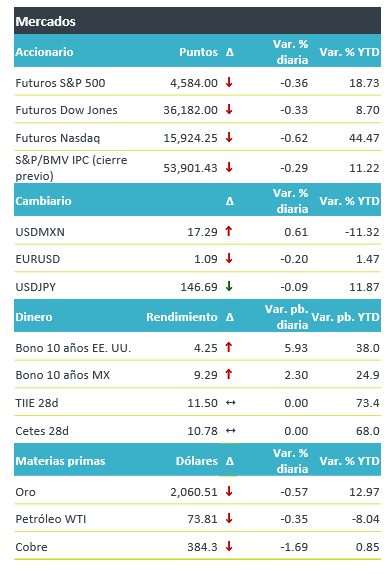Click the Petróleo WTI row label
The height and width of the screenshot is (574, 384).
51,519
